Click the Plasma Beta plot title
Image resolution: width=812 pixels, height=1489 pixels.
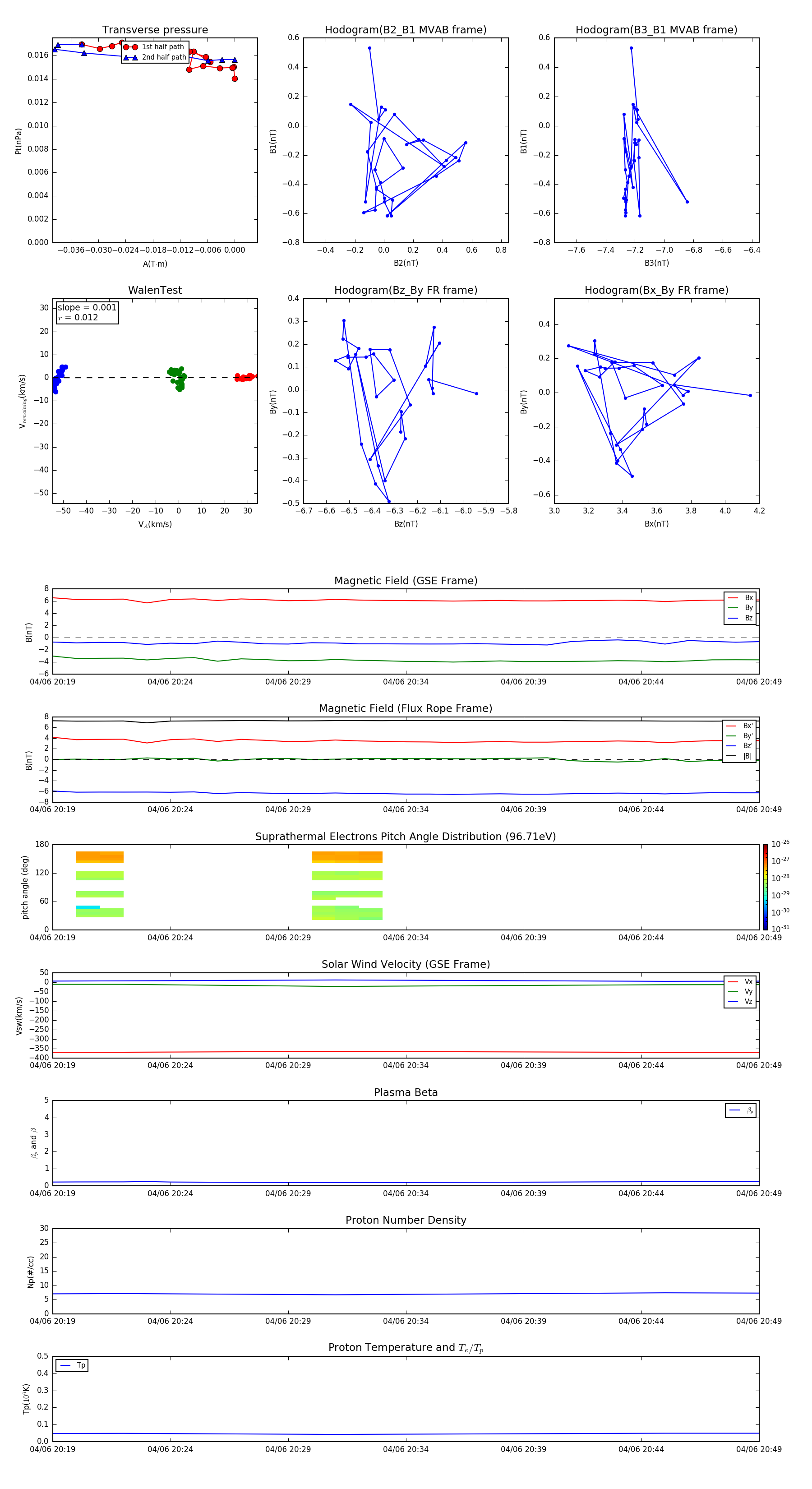pos(406,1092)
